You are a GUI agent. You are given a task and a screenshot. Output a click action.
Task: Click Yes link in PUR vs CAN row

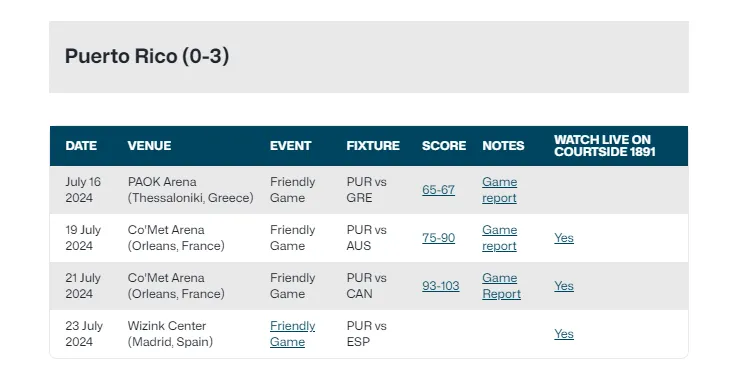pos(564,286)
